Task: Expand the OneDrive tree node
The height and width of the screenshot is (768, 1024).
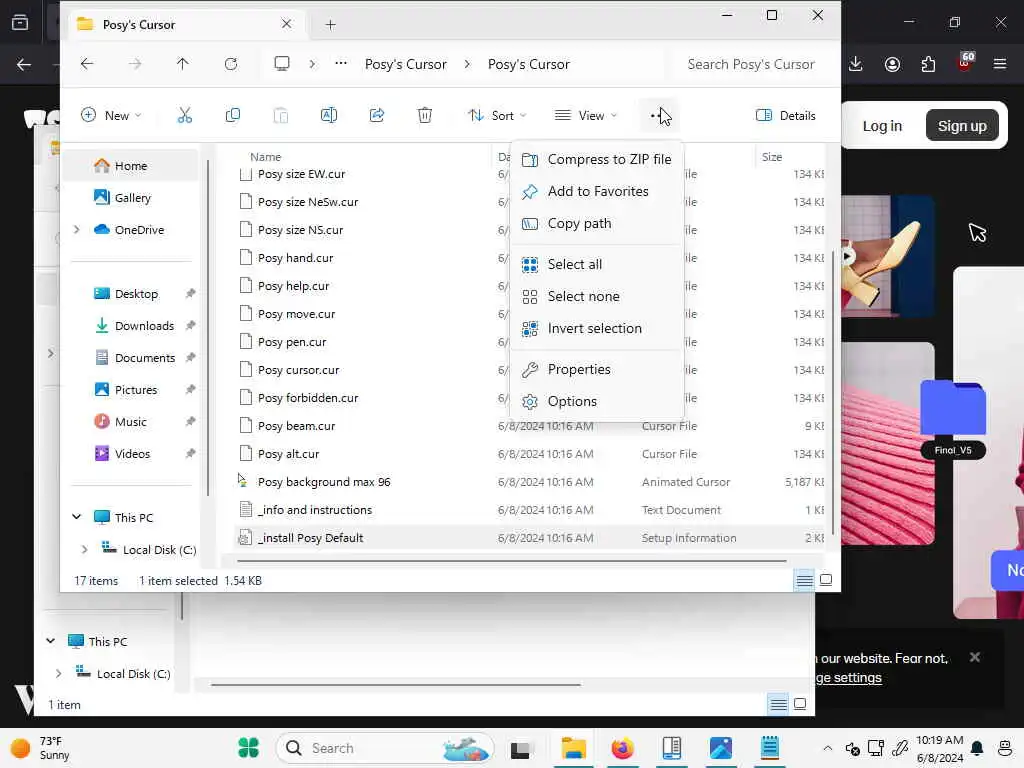Action: (76, 230)
